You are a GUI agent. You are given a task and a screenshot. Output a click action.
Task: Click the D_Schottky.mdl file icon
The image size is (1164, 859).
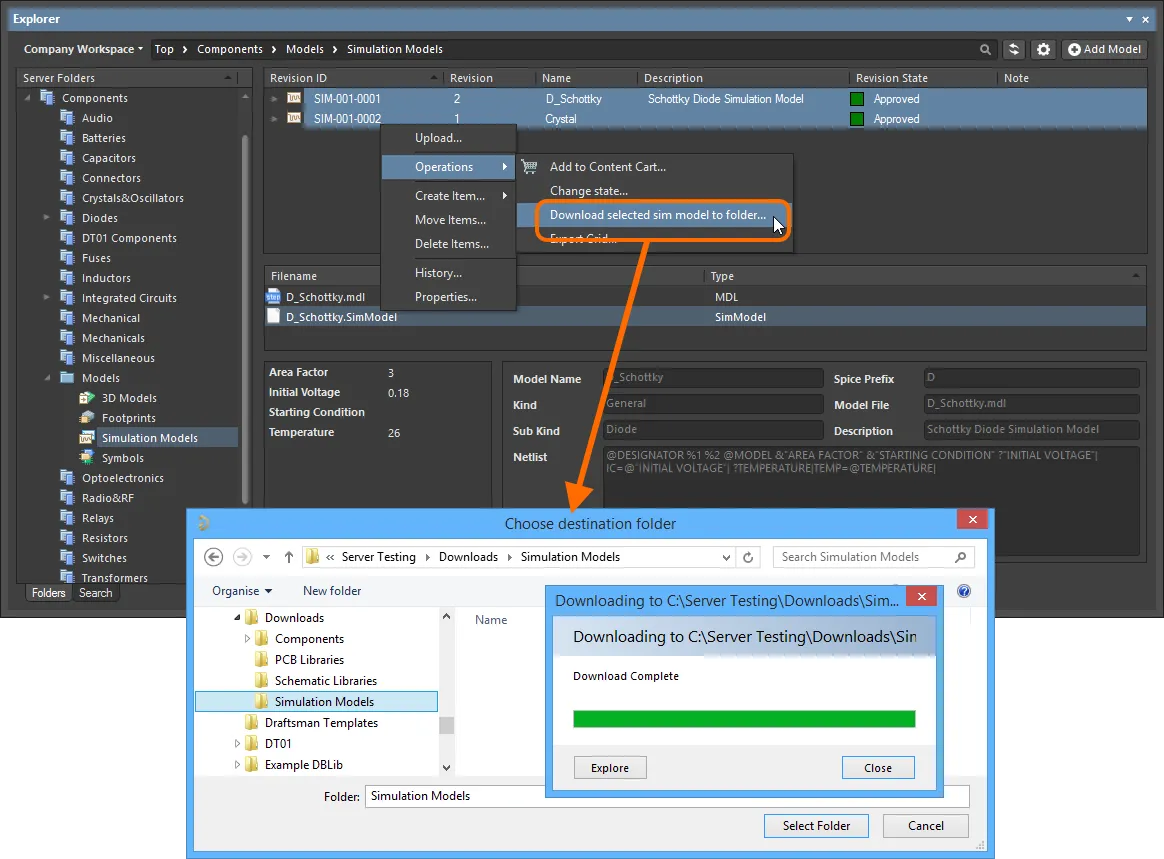click(x=274, y=297)
